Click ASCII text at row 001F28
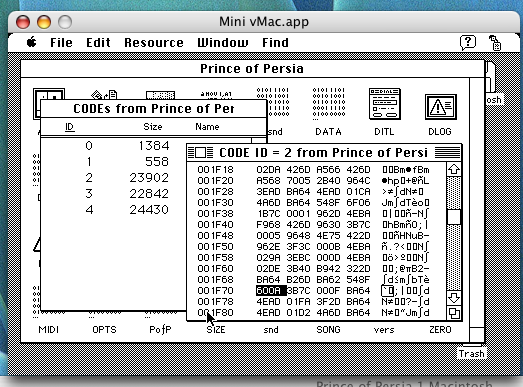Image resolution: width=523 pixels, height=387 pixels. [x=403, y=191]
